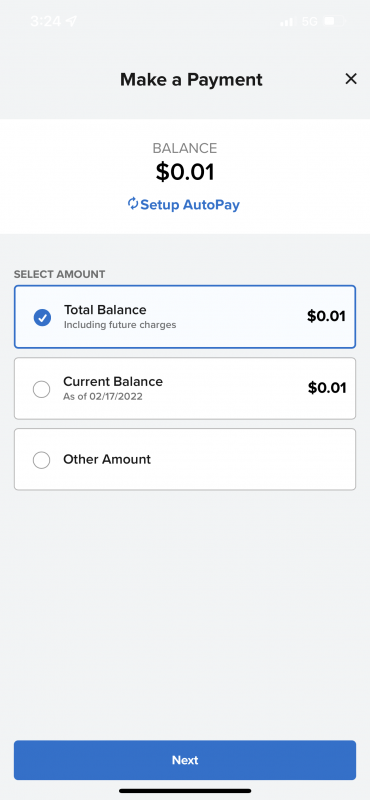Tap the Other Amount option card
Viewport: 370px width, 800px height.
tap(185, 459)
